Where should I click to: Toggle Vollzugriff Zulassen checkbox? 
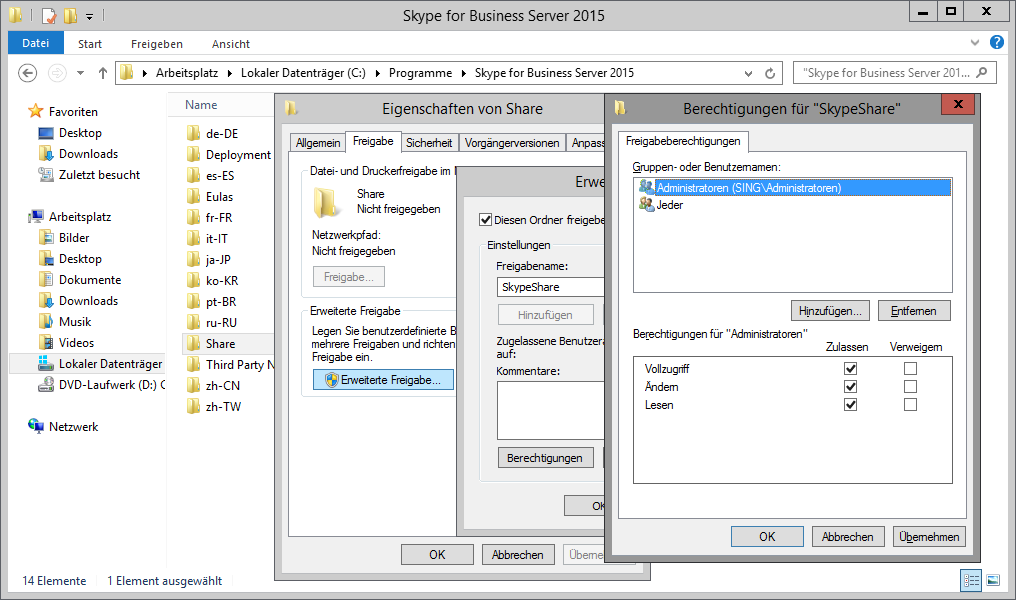click(851, 369)
